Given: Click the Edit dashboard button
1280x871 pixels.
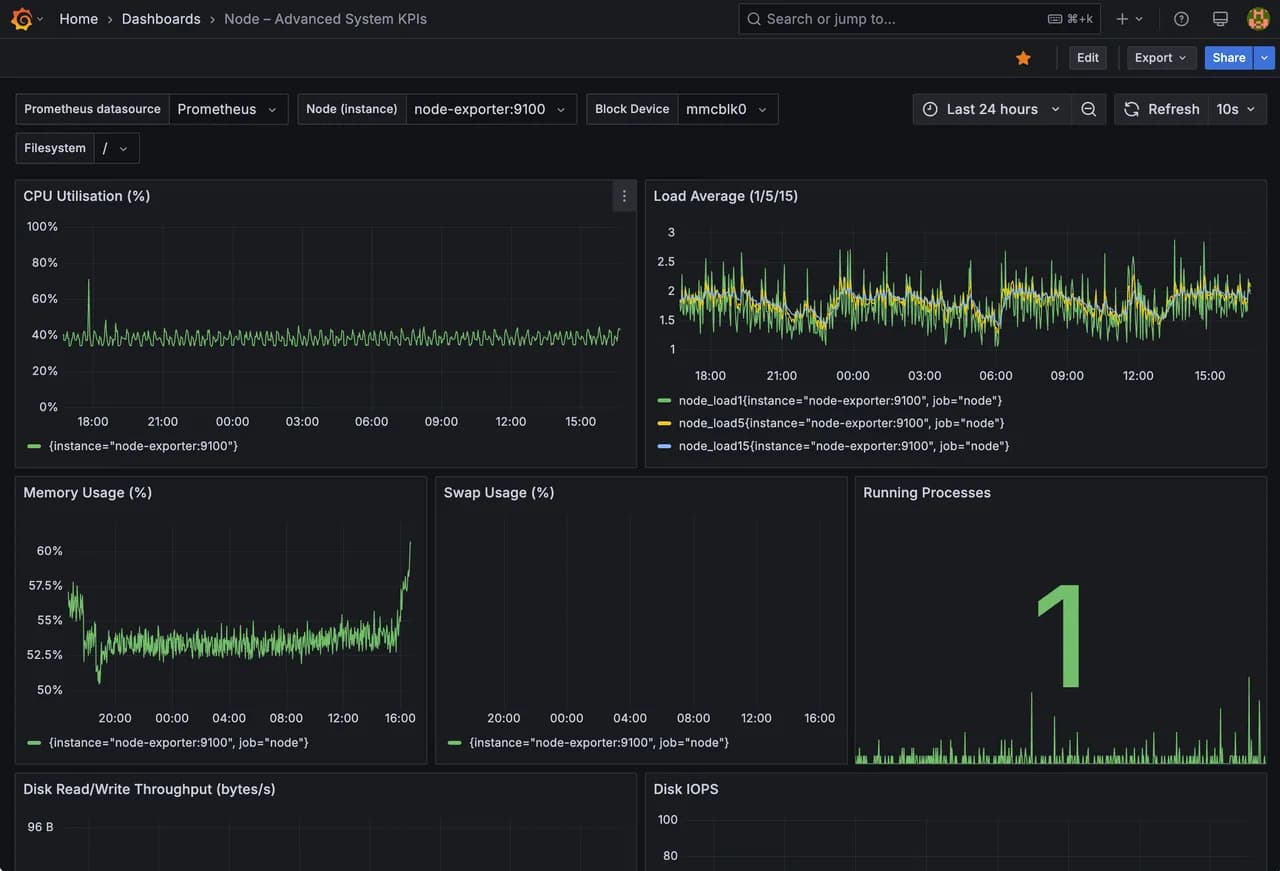Looking at the screenshot, I should [x=1088, y=58].
